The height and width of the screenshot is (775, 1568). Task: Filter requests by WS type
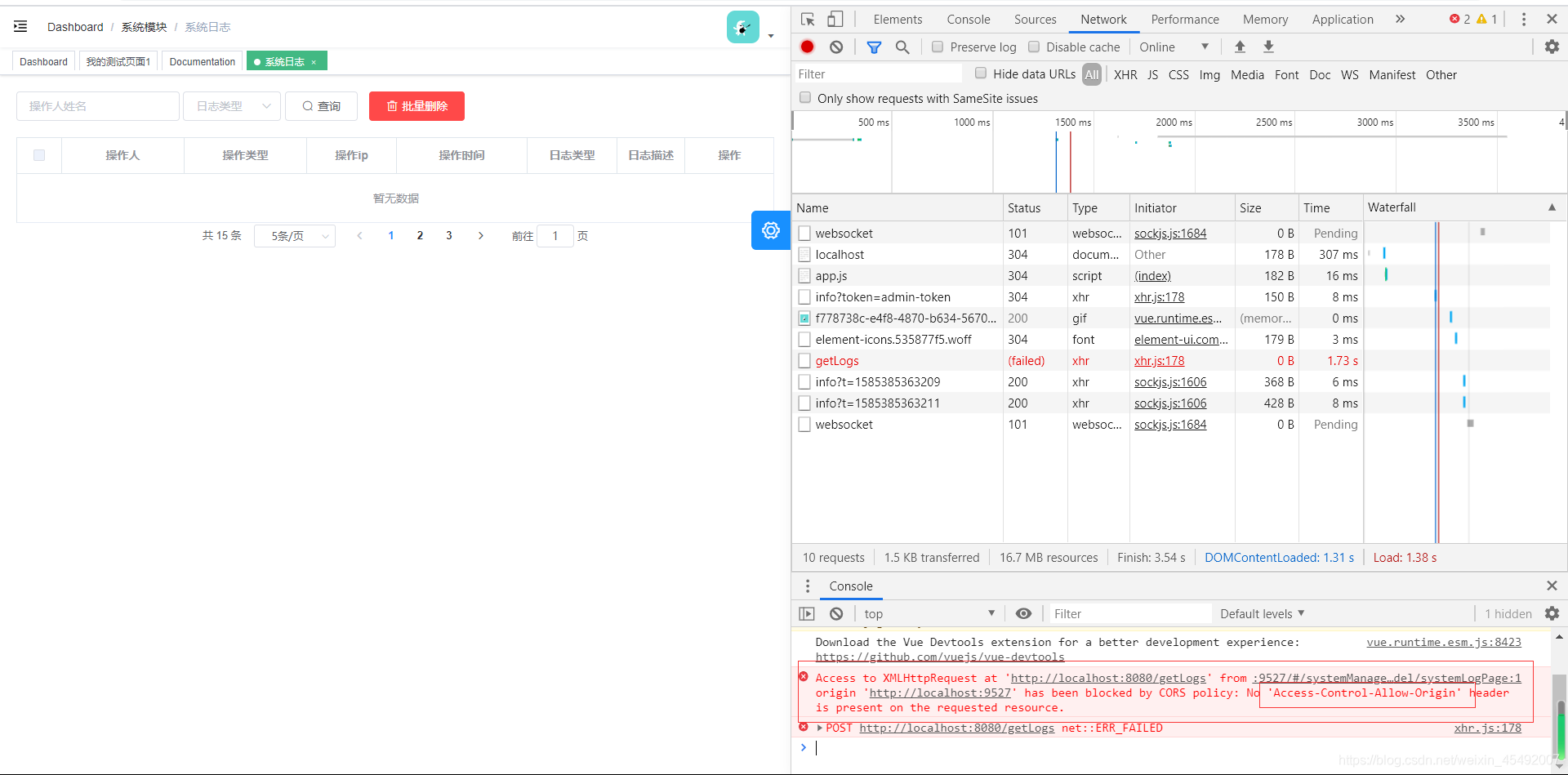pyautogui.click(x=1349, y=74)
